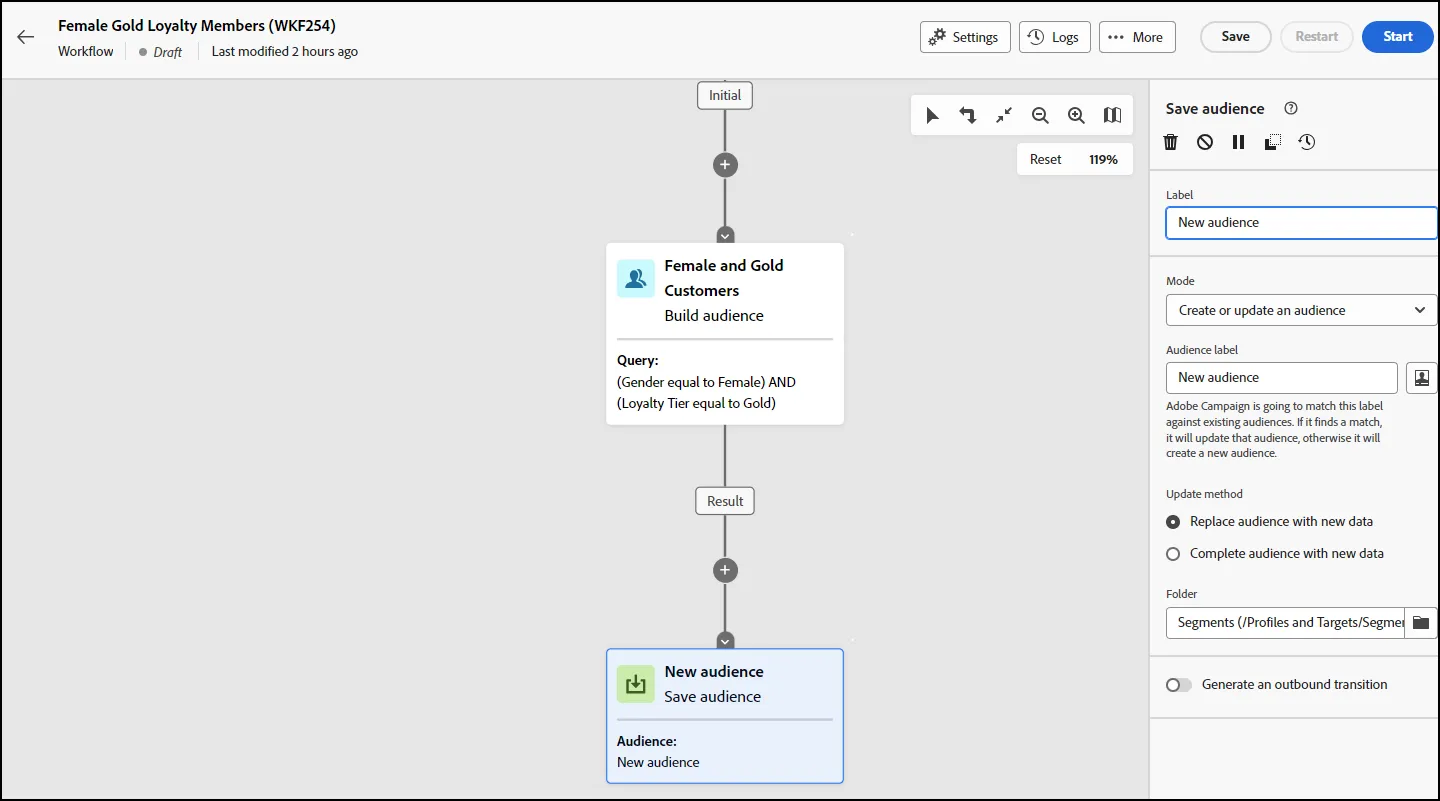The height and width of the screenshot is (801, 1440).
Task: Go back using the left arrow
Action: coord(25,37)
